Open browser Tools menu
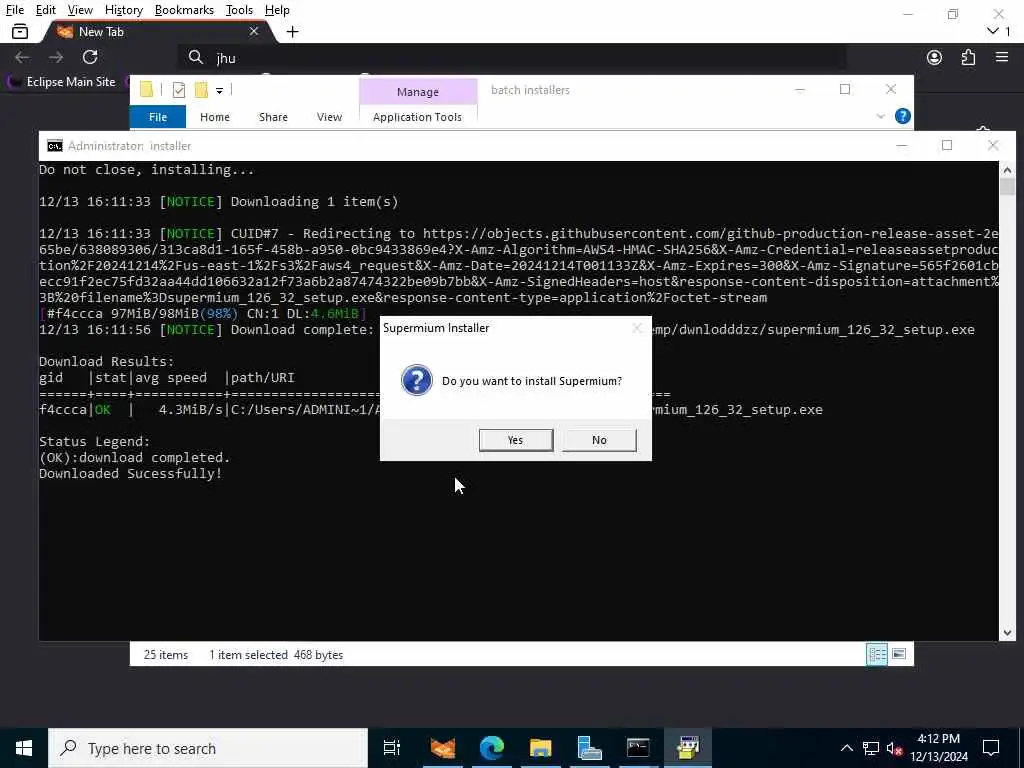 point(239,10)
